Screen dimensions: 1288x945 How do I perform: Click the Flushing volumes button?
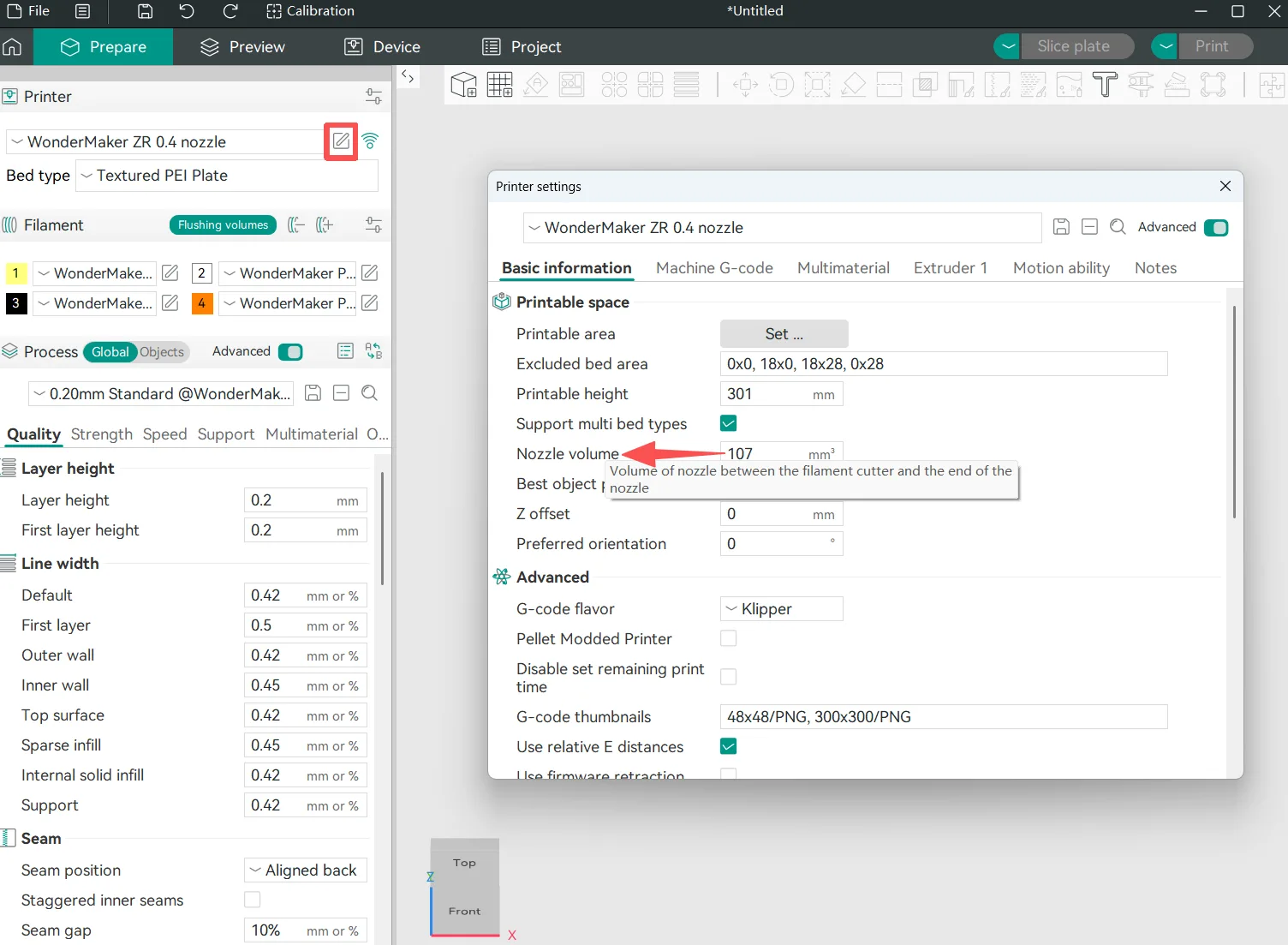224,225
